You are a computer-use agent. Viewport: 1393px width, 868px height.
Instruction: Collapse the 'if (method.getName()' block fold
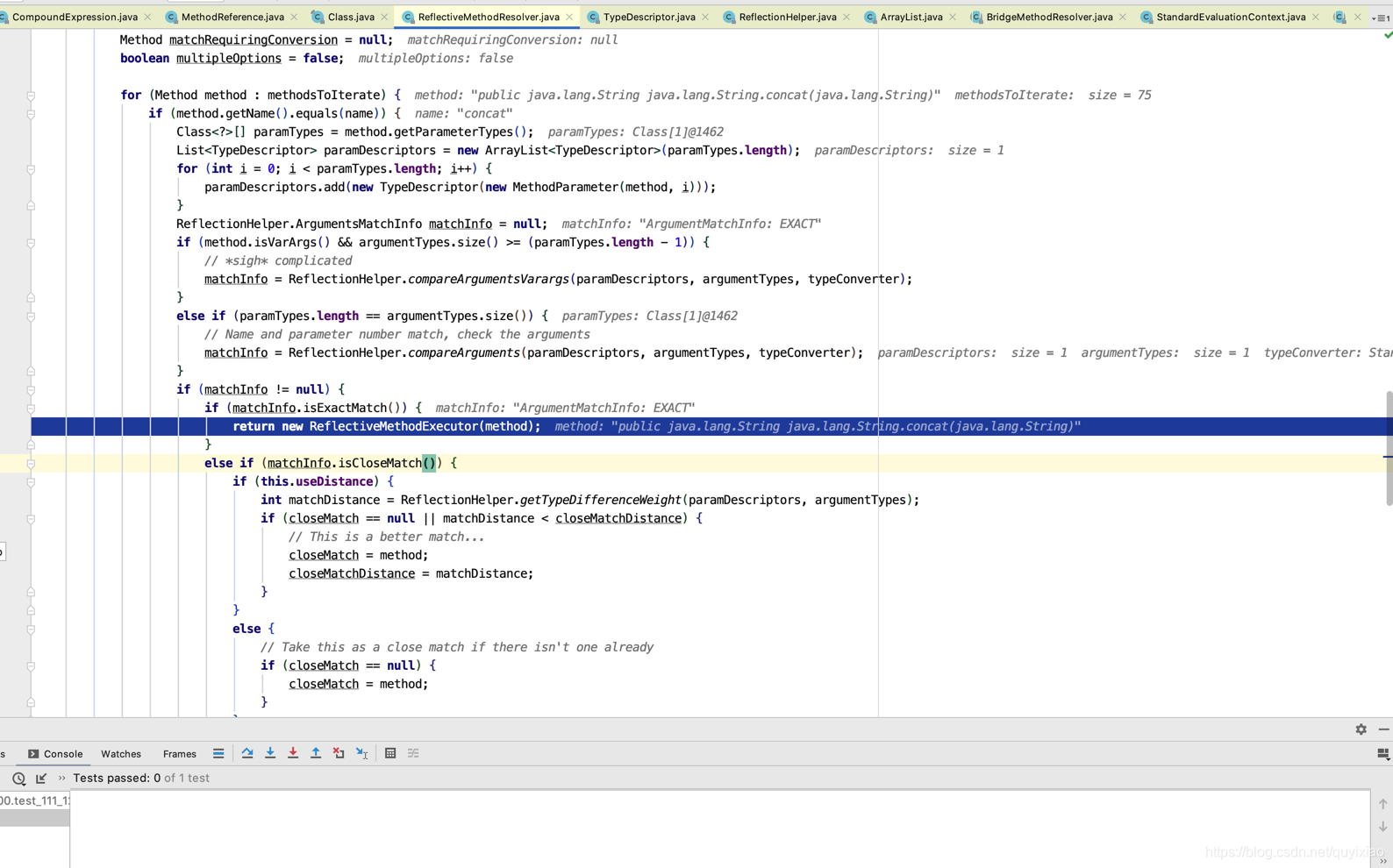(31, 114)
